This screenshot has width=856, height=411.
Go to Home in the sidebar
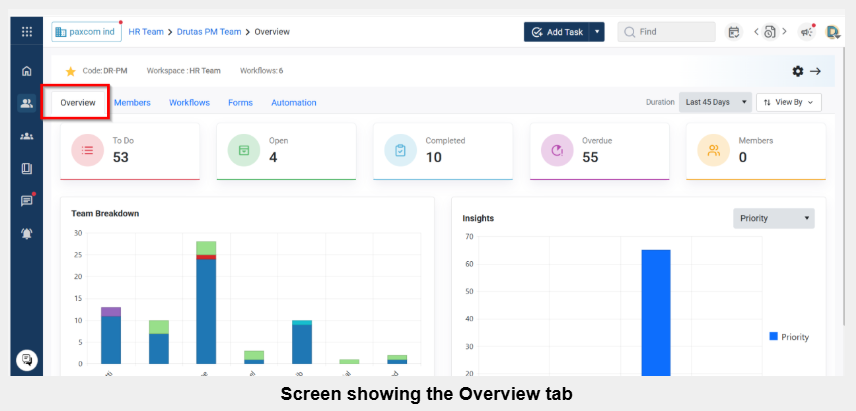click(27, 71)
